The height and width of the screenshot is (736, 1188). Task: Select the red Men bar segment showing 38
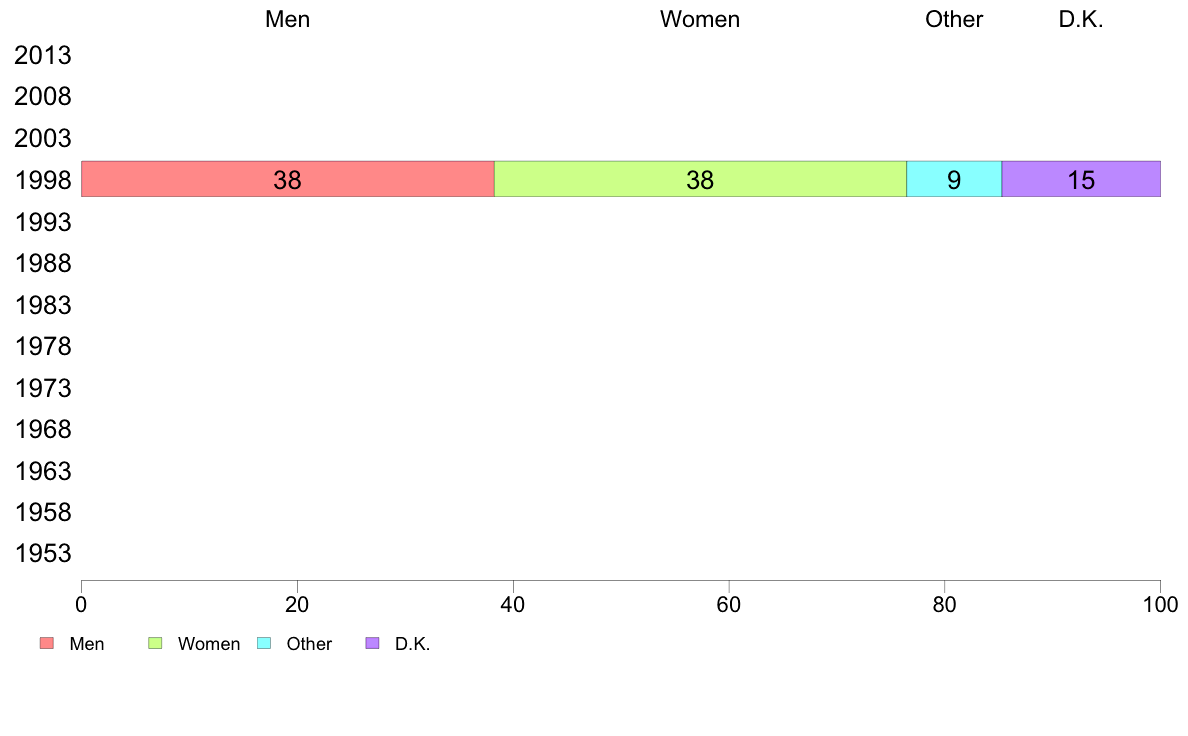(x=288, y=179)
